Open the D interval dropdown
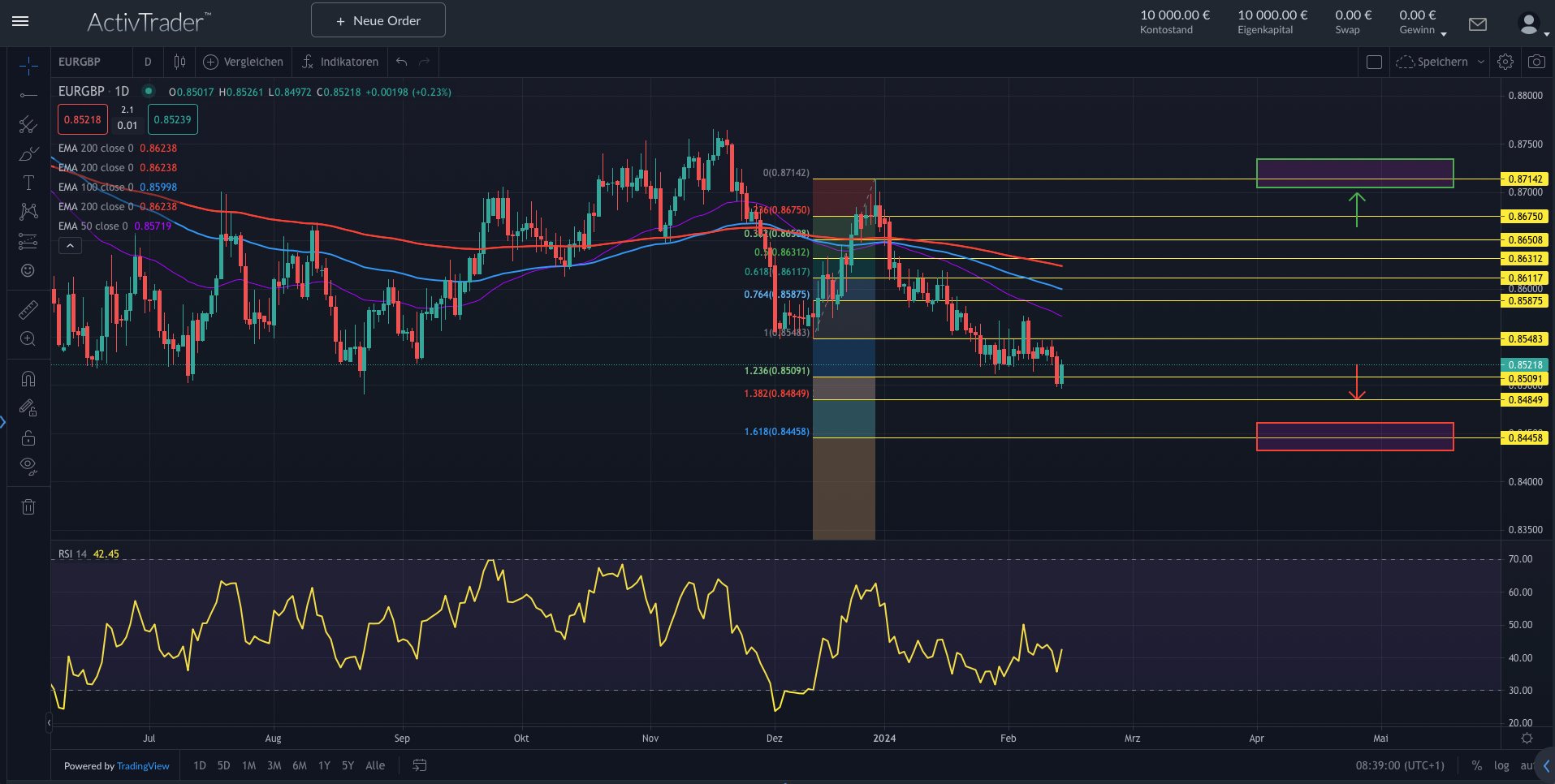This screenshot has width=1555, height=784. (x=148, y=62)
